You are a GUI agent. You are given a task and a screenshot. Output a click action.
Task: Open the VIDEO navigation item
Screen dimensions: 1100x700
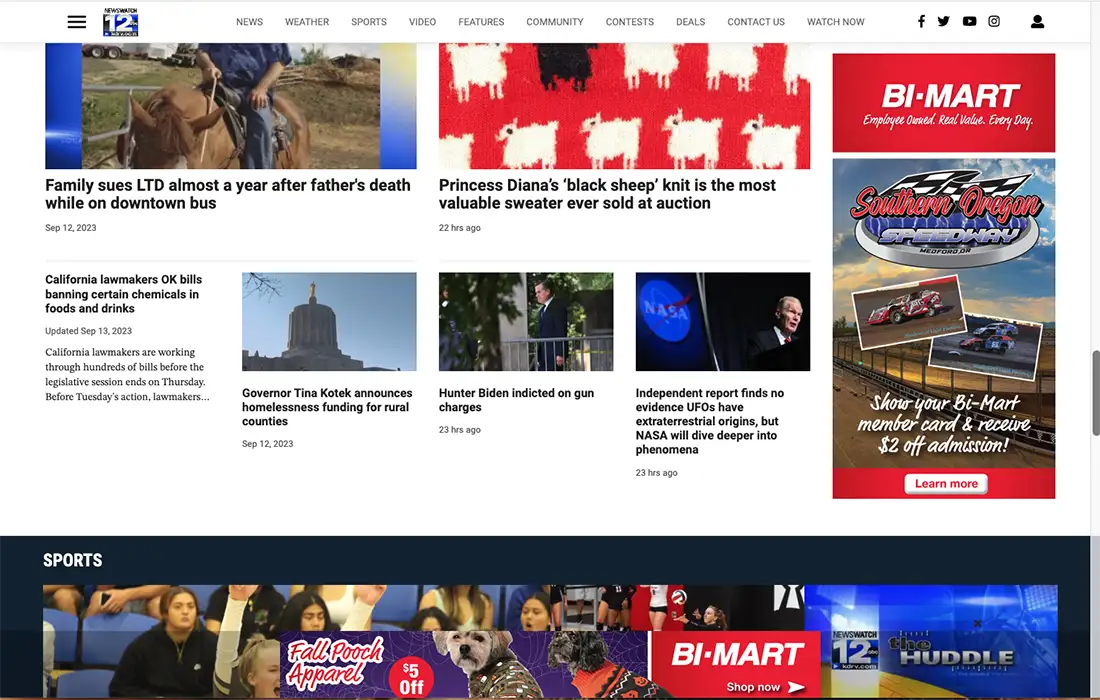[422, 22]
